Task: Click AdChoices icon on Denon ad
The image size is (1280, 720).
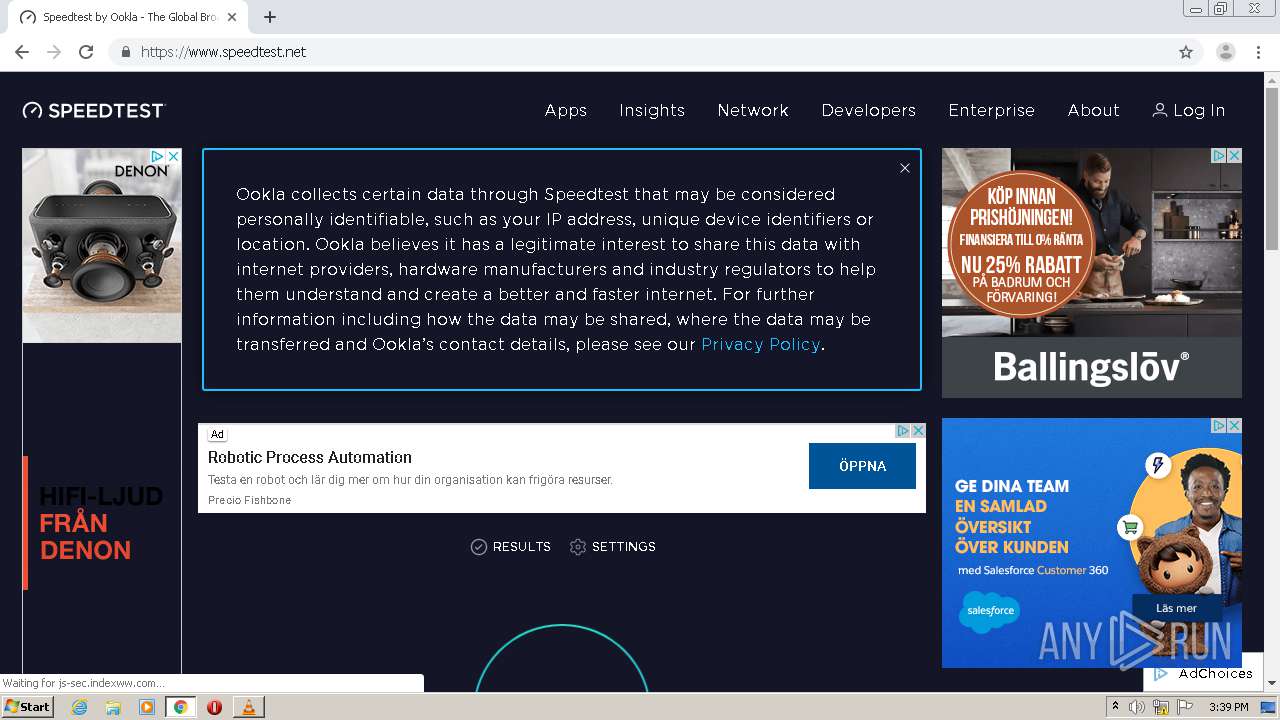Action: [x=157, y=157]
